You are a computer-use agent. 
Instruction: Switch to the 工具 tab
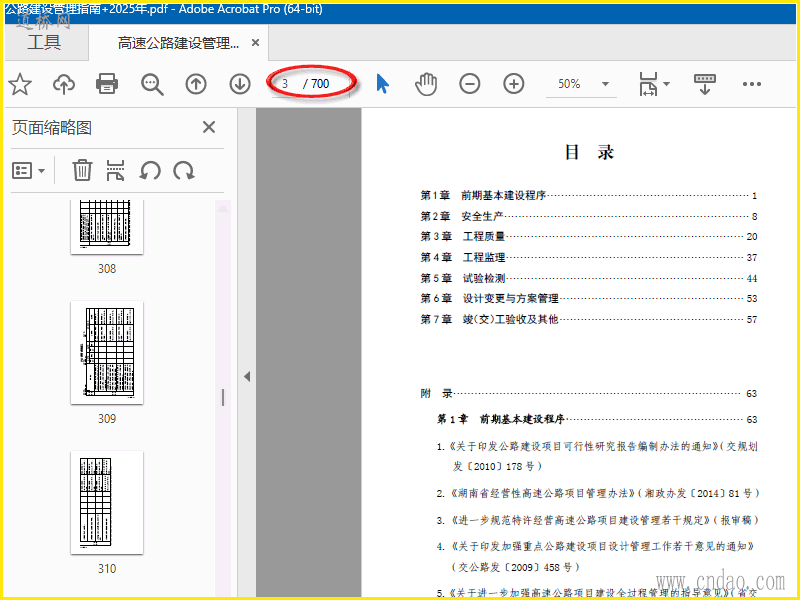coord(44,42)
